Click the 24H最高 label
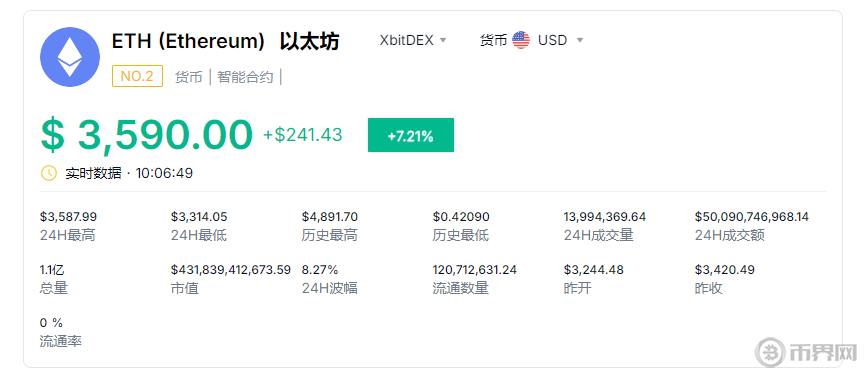 point(68,235)
